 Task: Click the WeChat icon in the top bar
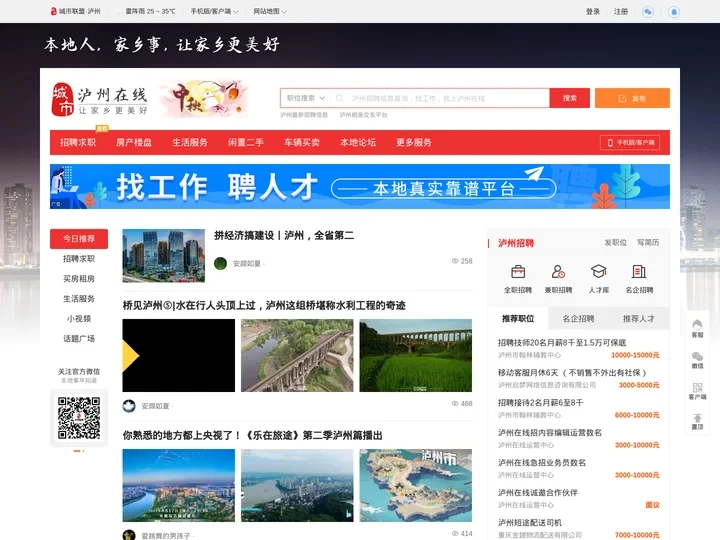(648, 11)
